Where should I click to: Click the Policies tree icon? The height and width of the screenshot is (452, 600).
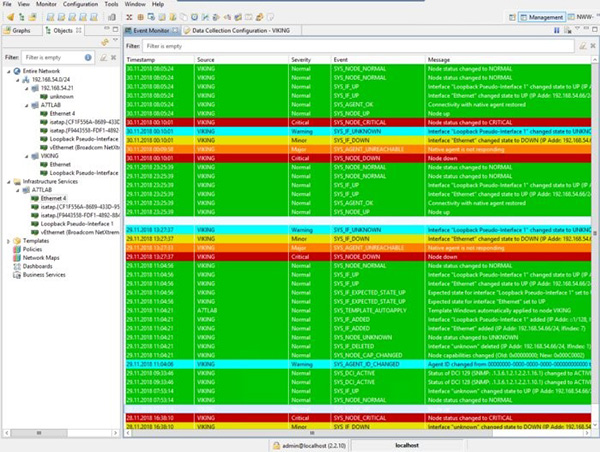coord(17,249)
